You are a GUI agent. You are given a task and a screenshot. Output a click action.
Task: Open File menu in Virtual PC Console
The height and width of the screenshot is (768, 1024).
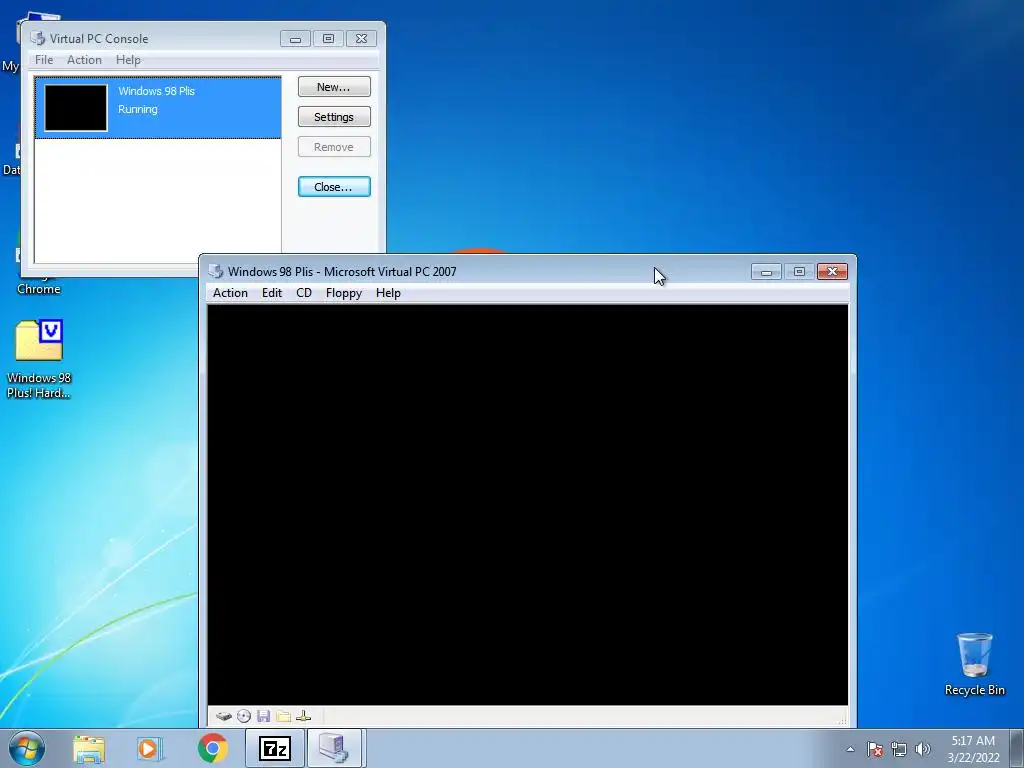[44, 59]
